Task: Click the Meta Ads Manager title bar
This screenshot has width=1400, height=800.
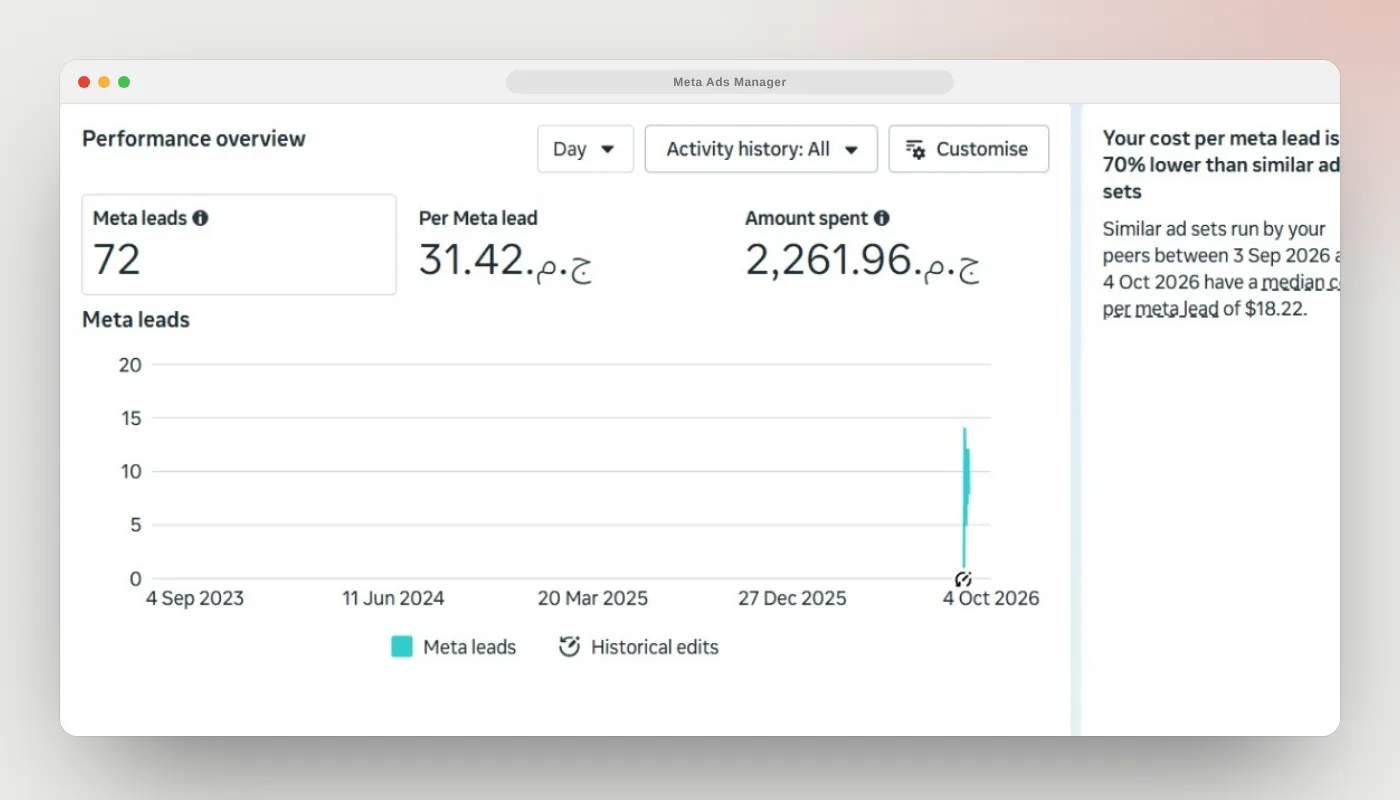Action: [x=730, y=82]
